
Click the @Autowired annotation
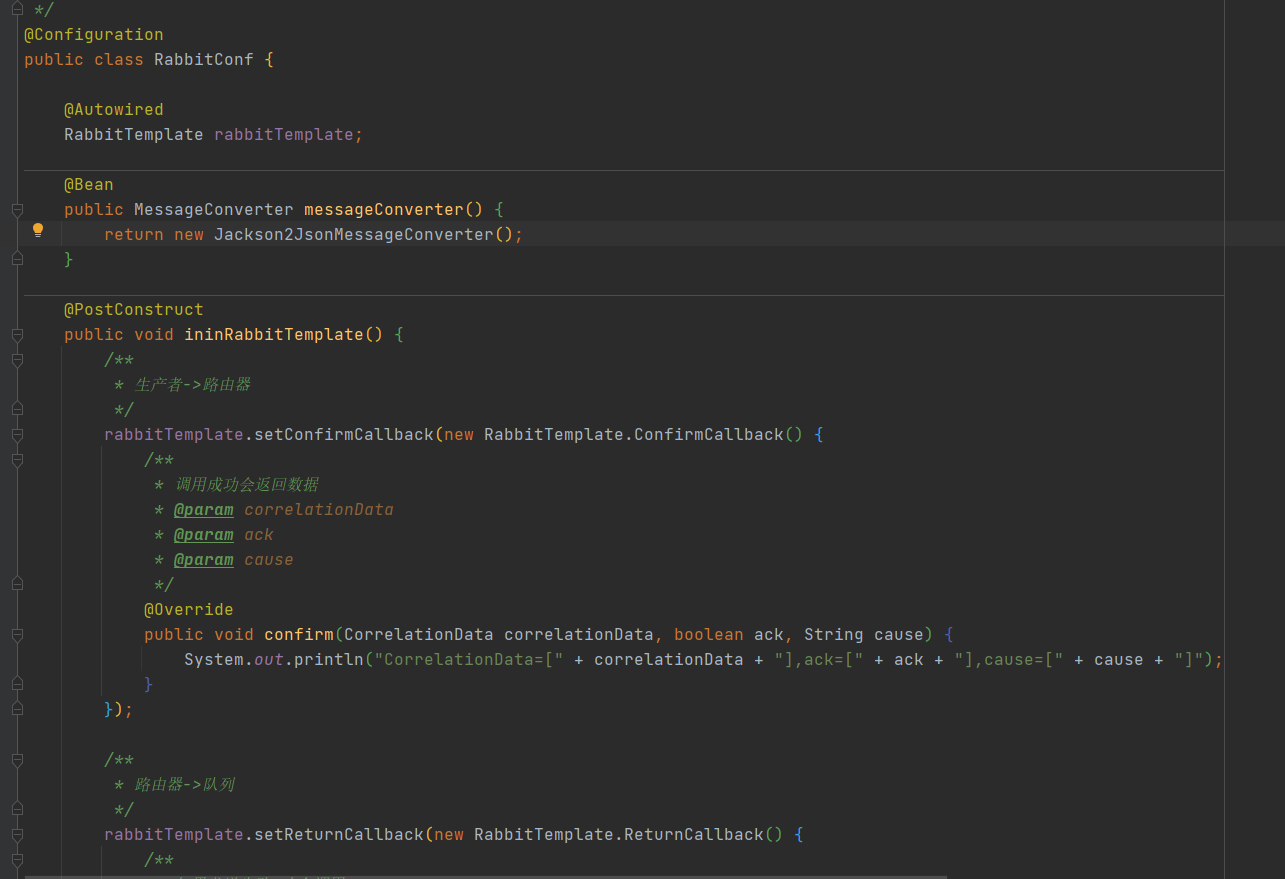(114, 110)
